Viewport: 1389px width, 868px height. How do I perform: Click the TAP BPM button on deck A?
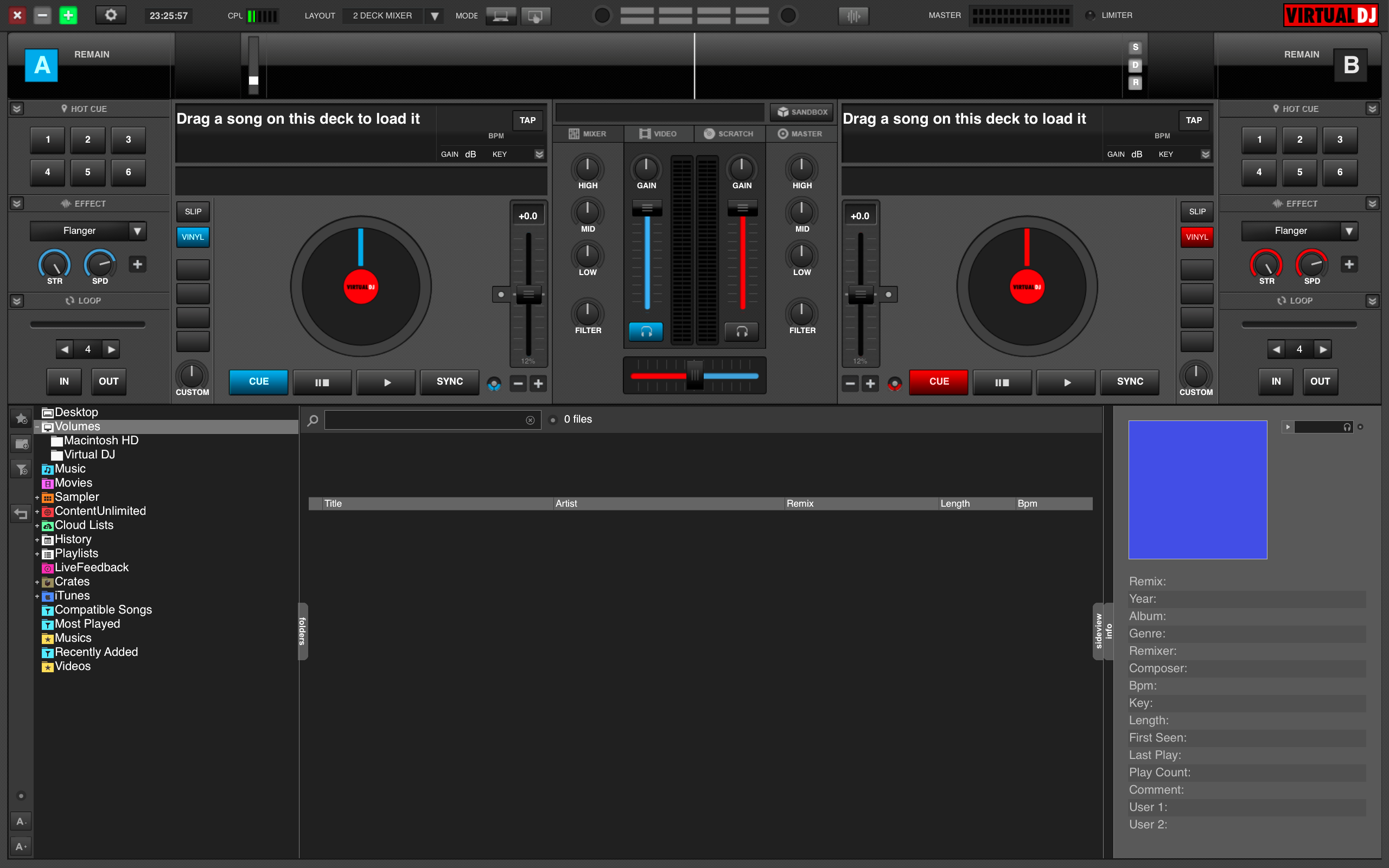[x=526, y=120]
